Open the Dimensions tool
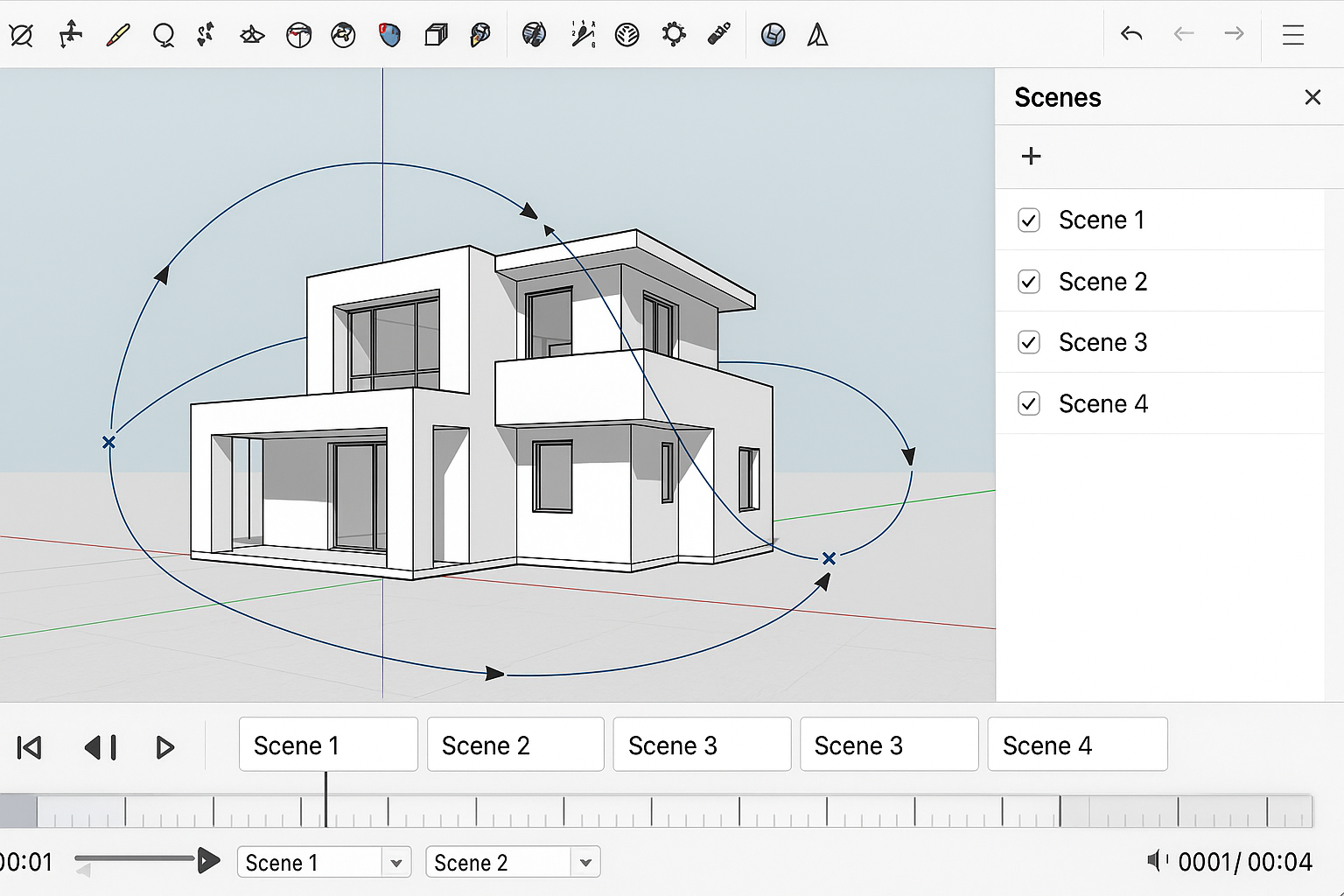This screenshot has width=1344, height=896. 582,35
